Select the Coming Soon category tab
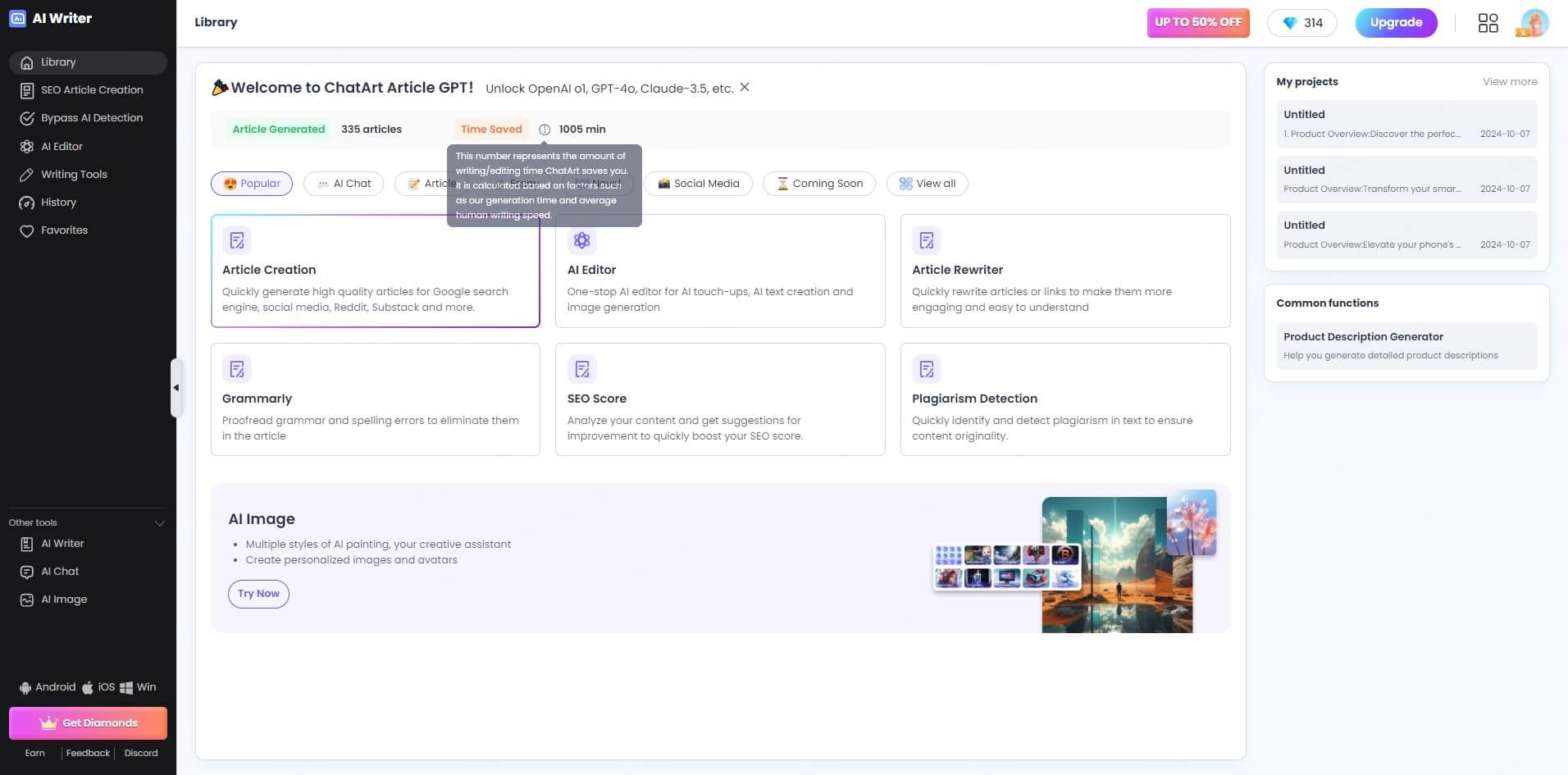This screenshot has width=1568, height=775. point(818,184)
